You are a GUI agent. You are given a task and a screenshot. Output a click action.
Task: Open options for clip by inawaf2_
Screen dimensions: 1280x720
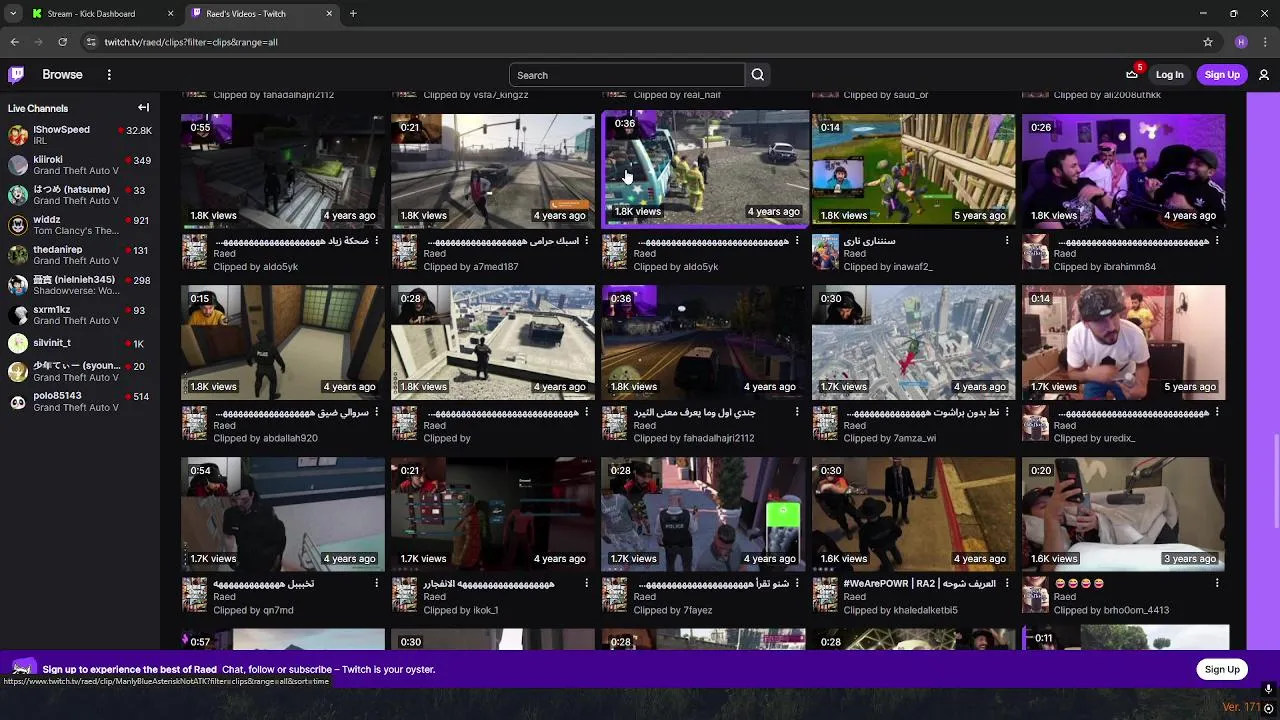coord(1007,241)
